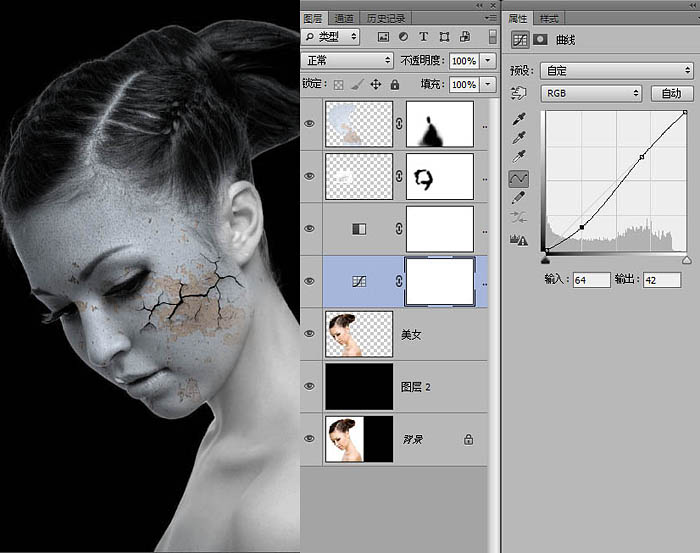Click the black point slider under curve
The height and width of the screenshot is (553, 700).
click(546, 260)
